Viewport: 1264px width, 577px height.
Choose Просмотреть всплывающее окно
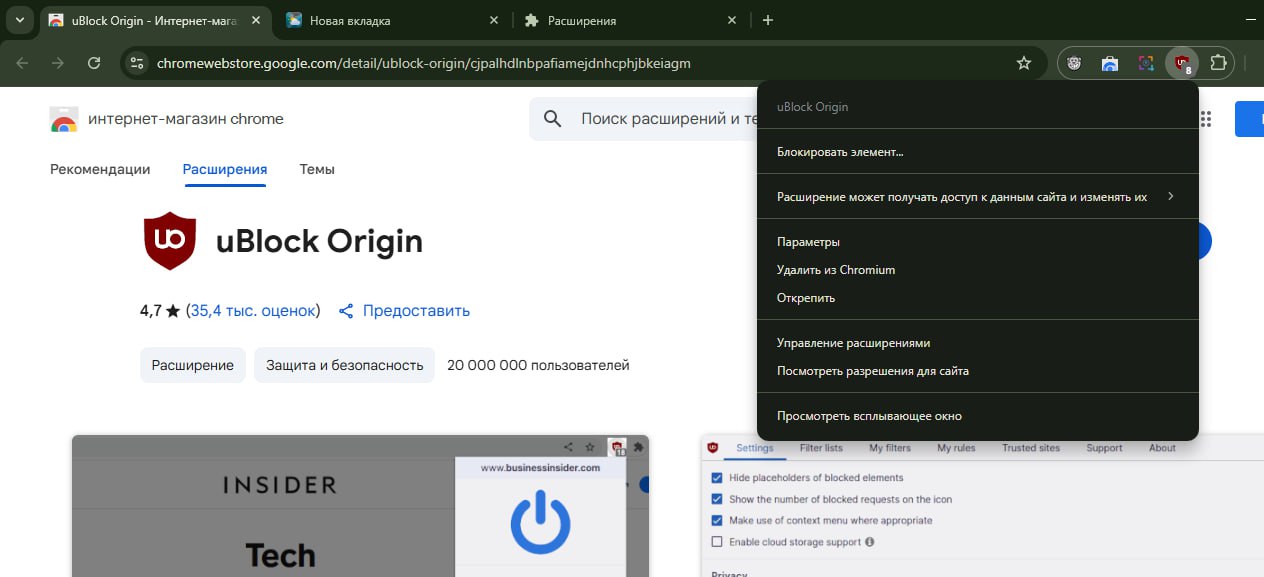click(x=977, y=416)
